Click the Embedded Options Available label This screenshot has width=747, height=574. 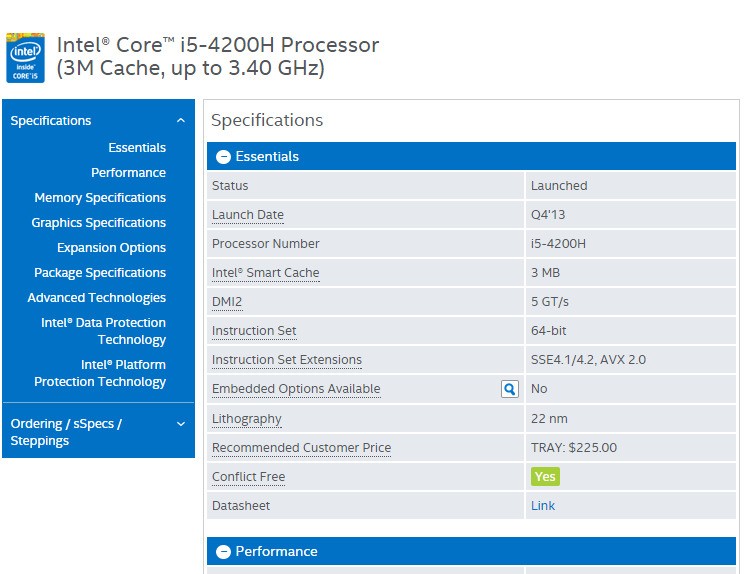click(x=296, y=389)
